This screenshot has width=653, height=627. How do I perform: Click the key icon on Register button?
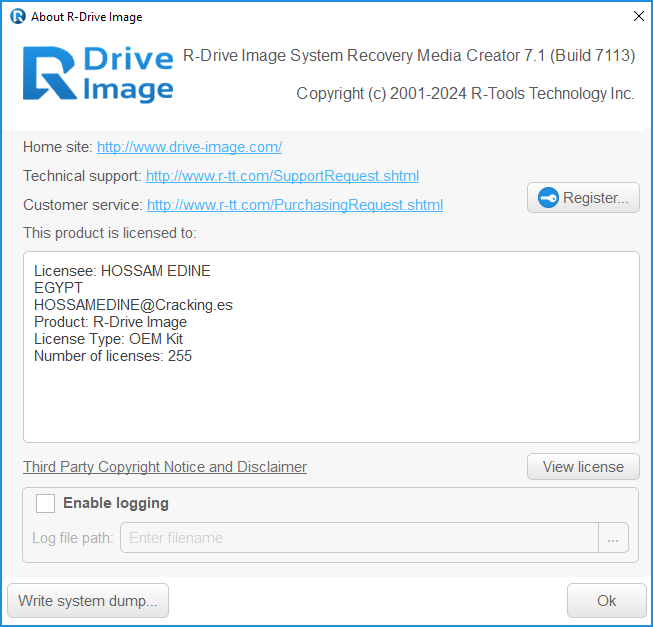[548, 198]
